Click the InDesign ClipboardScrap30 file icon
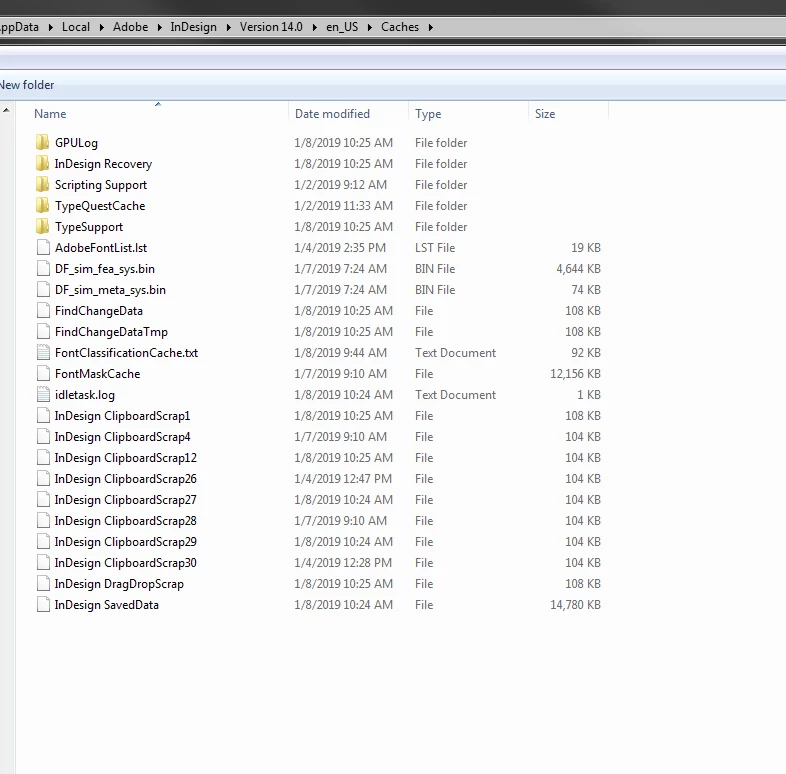The height and width of the screenshot is (774, 786). click(x=43, y=563)
